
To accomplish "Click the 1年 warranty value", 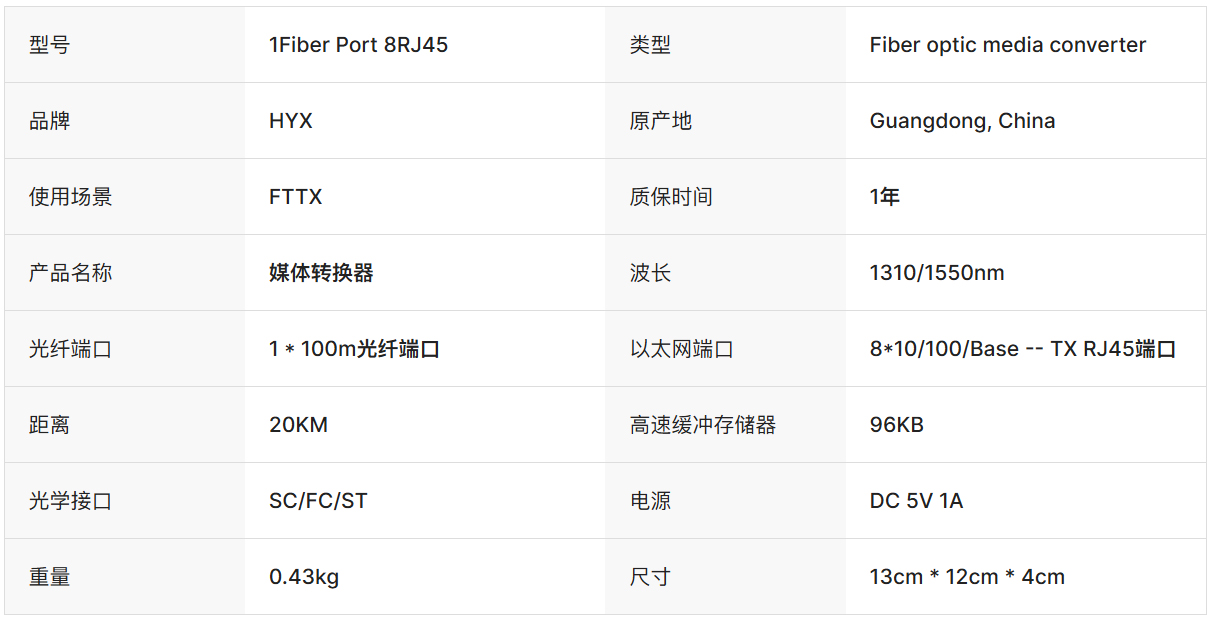I will coord(885,197).
